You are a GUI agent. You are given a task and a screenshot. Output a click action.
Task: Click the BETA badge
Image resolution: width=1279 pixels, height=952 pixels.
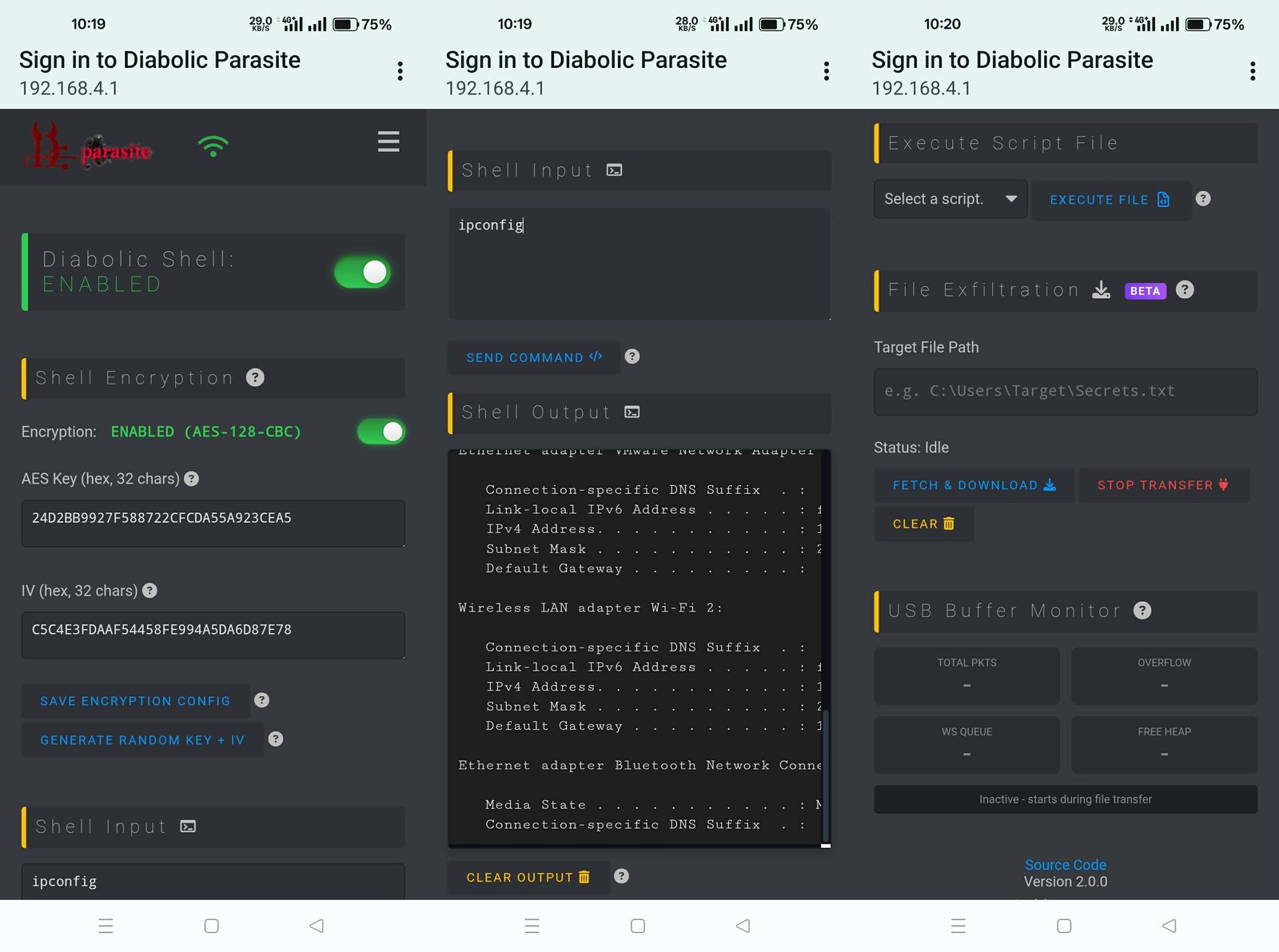click(1146, 291)
